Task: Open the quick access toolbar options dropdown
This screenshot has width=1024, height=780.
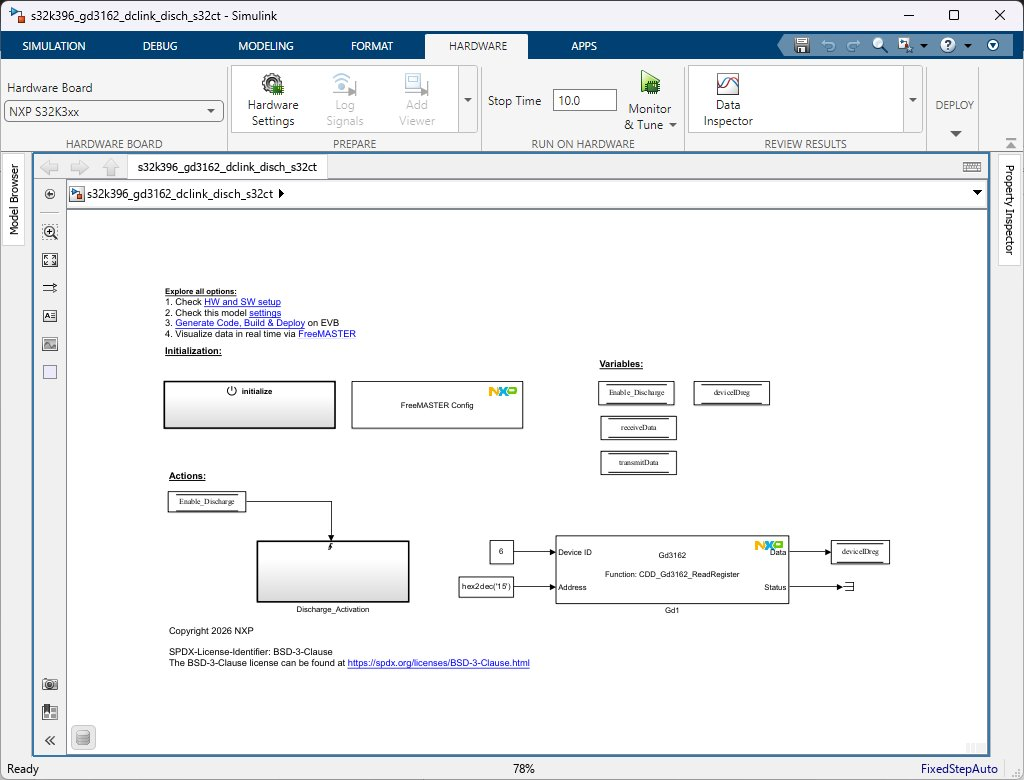Action: tap(993, 45)
